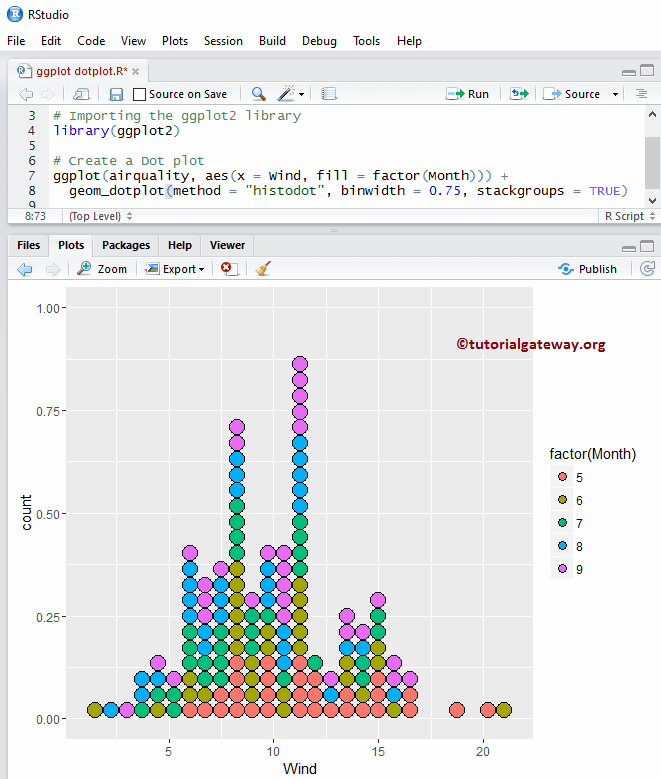The height and width of the screenshot is (779, 661).
Task: Switch to the Help pane tab
Action: [x=179, y=245]
